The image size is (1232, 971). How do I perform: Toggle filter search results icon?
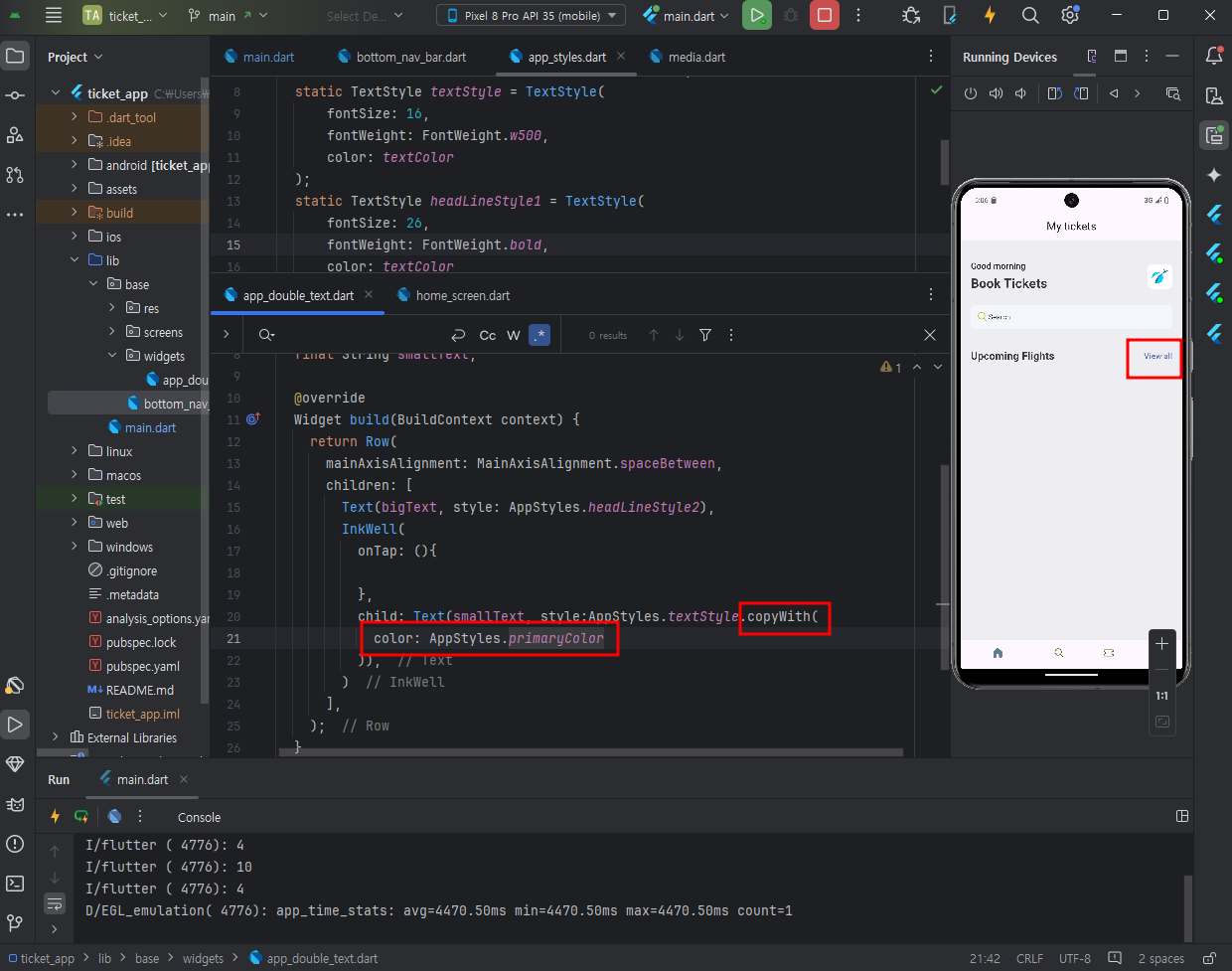click(x=705, y=335)
